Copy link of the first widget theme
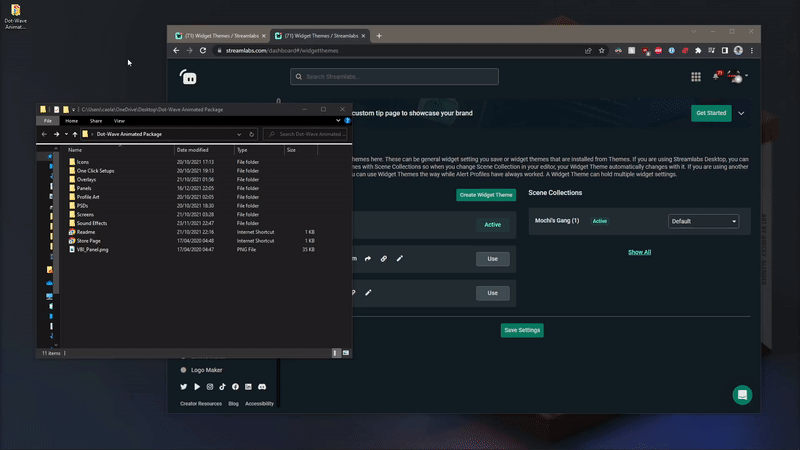Image resolution: width=800 pixels, height=450 pixels. [x=384, y=259]
